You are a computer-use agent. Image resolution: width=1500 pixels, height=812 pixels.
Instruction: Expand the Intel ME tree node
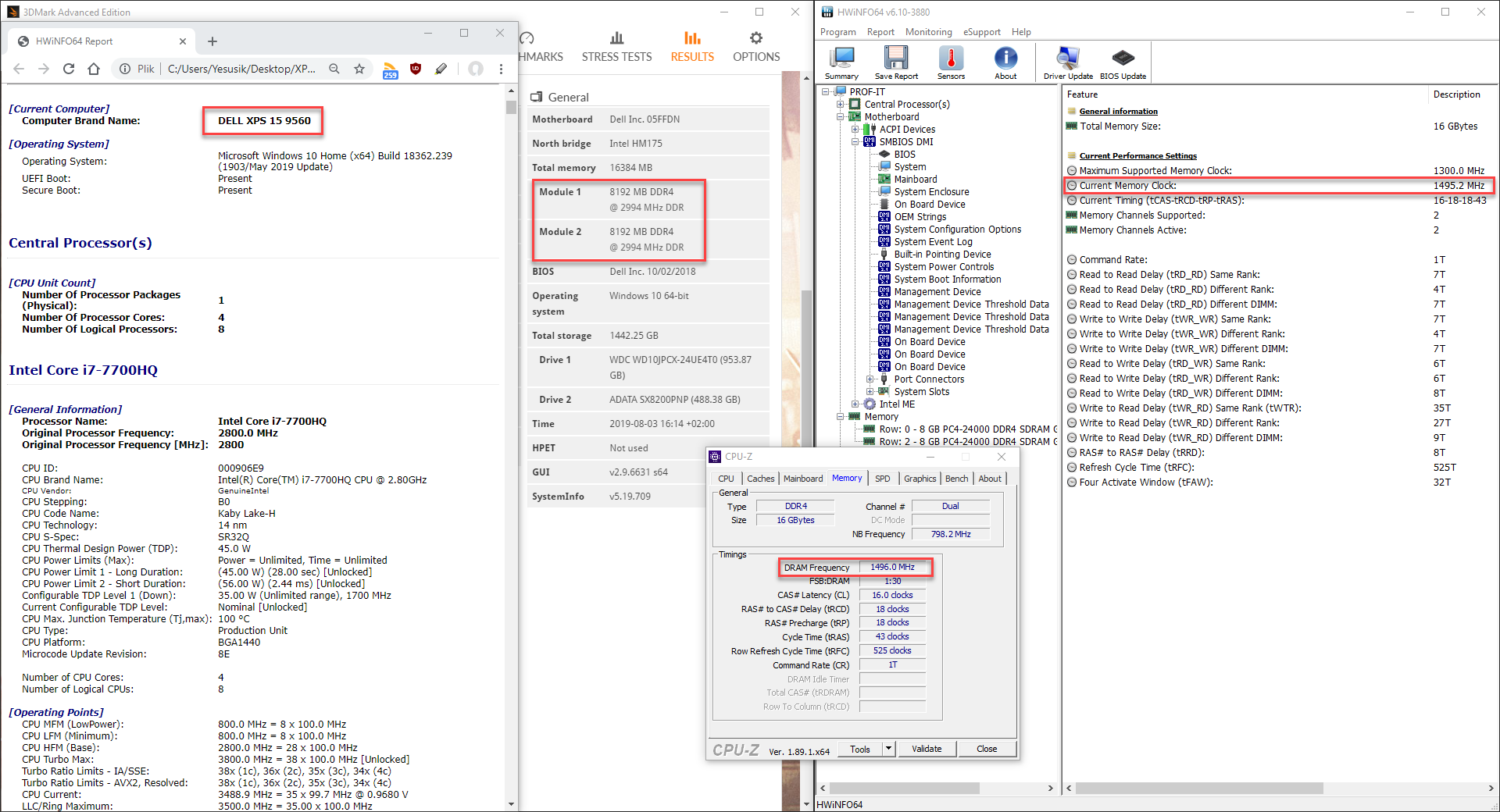(x=855, y=404)
